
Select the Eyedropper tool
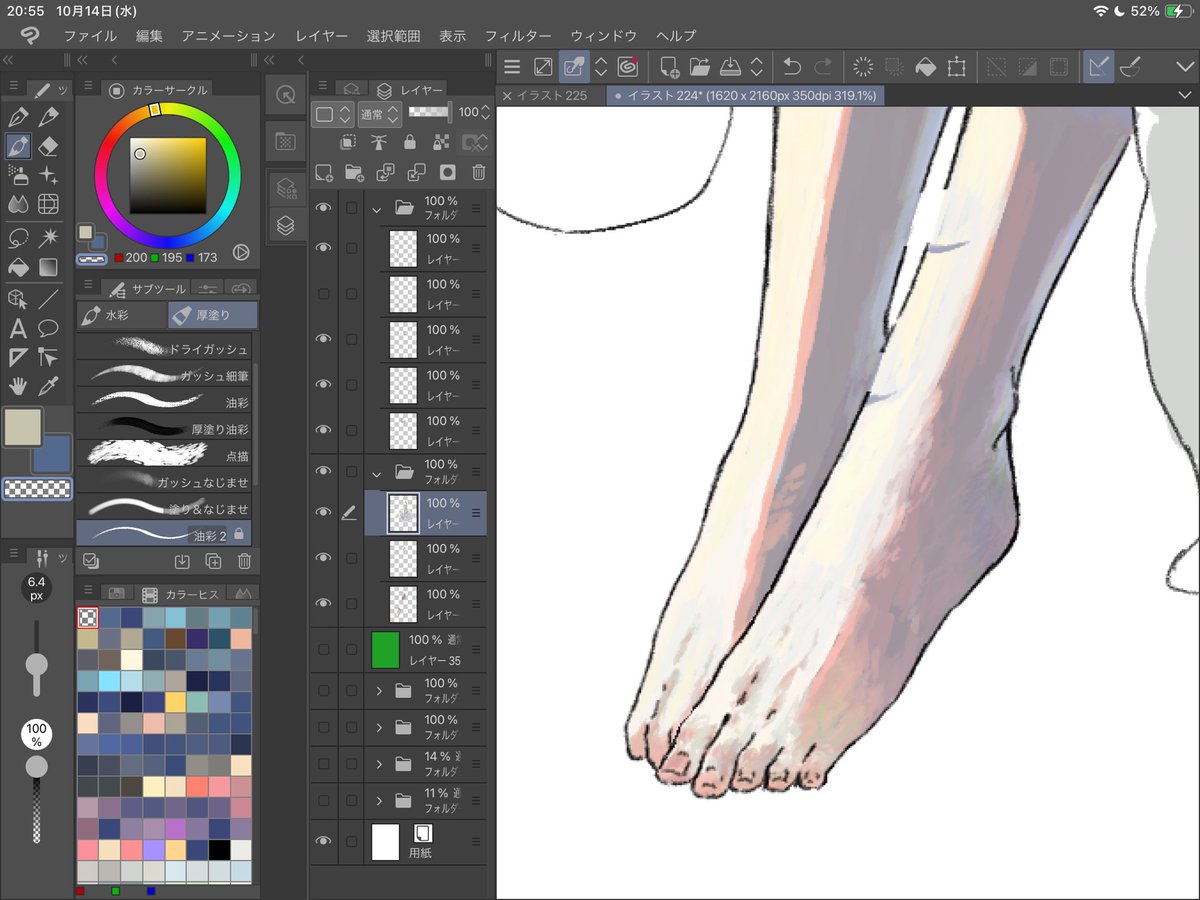(48, 386)
